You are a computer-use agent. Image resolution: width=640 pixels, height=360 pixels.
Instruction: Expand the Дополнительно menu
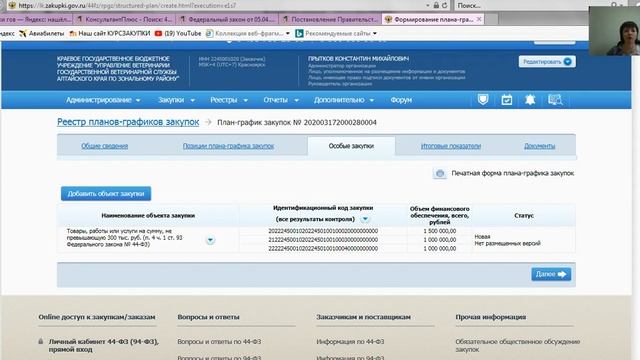344,100
